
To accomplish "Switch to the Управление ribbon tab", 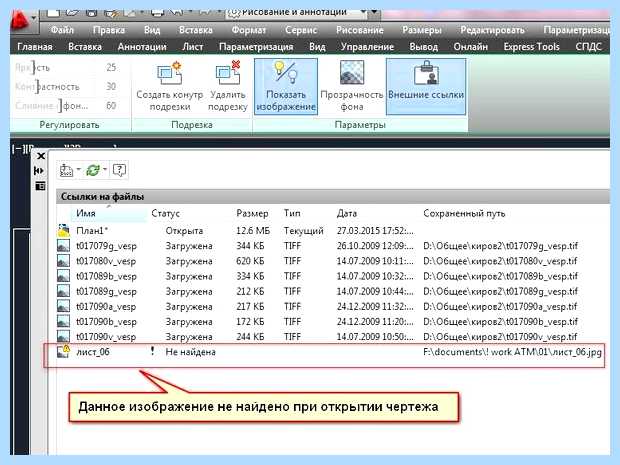I will (x=367, y=47).
